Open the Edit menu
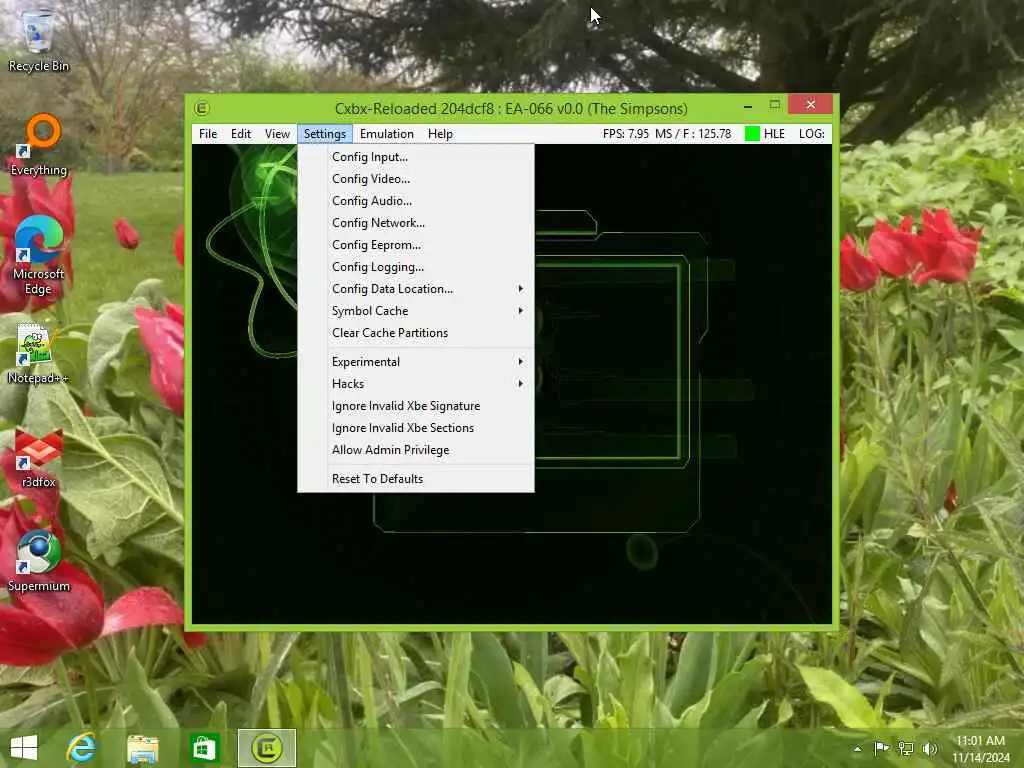This screenshot has width=1024, height=768. pyautogui.click(x=241, y=134)
